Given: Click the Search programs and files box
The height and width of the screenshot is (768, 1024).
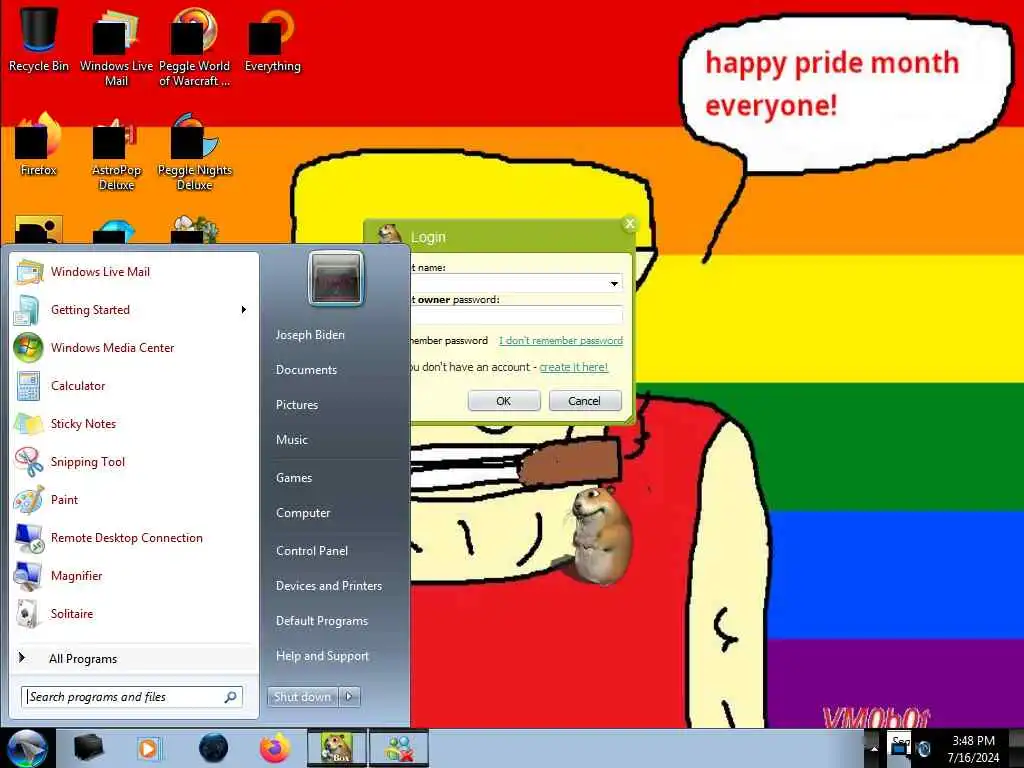Looking at the screenshot, I should [132, 697].
